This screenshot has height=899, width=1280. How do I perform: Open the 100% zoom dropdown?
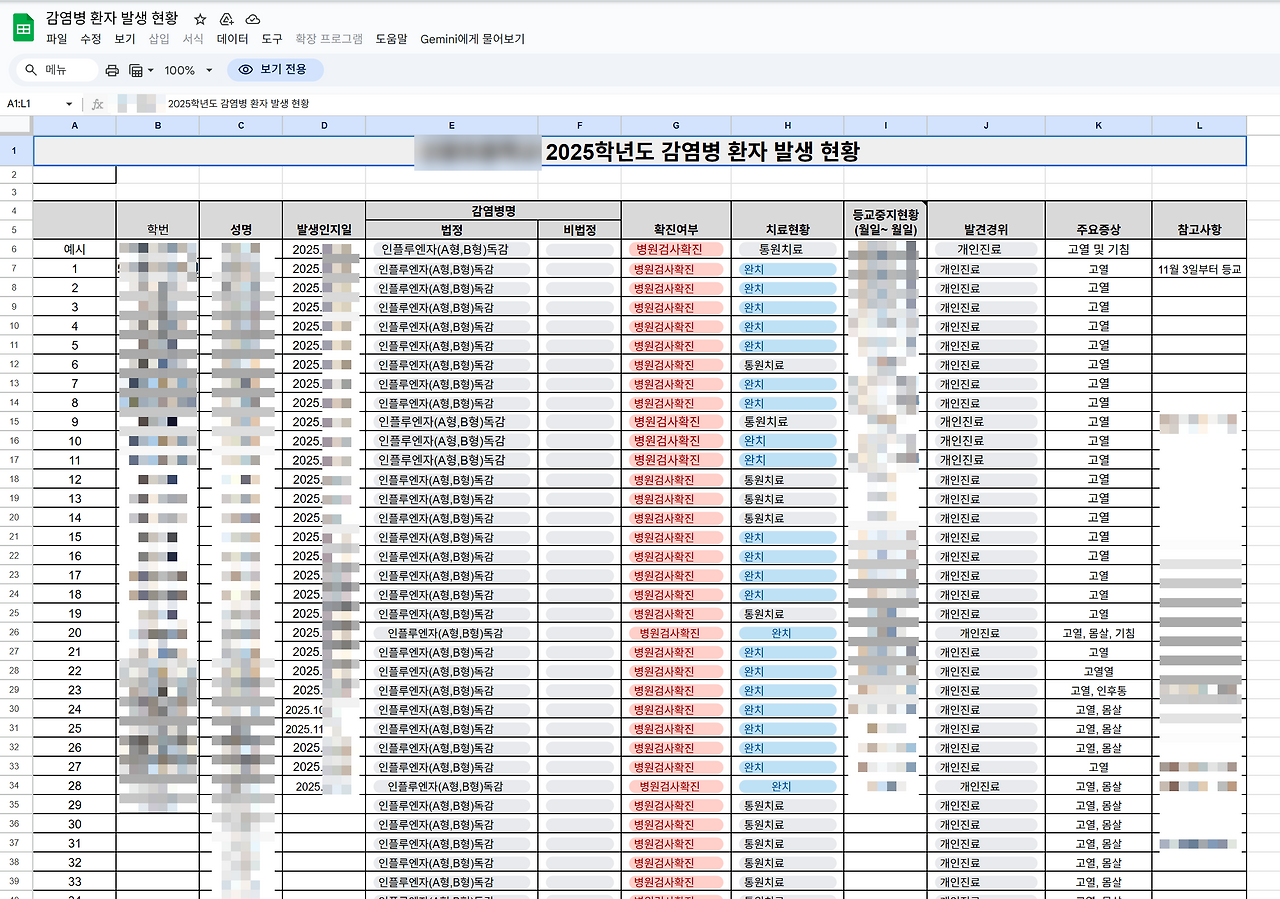(189, 70)
